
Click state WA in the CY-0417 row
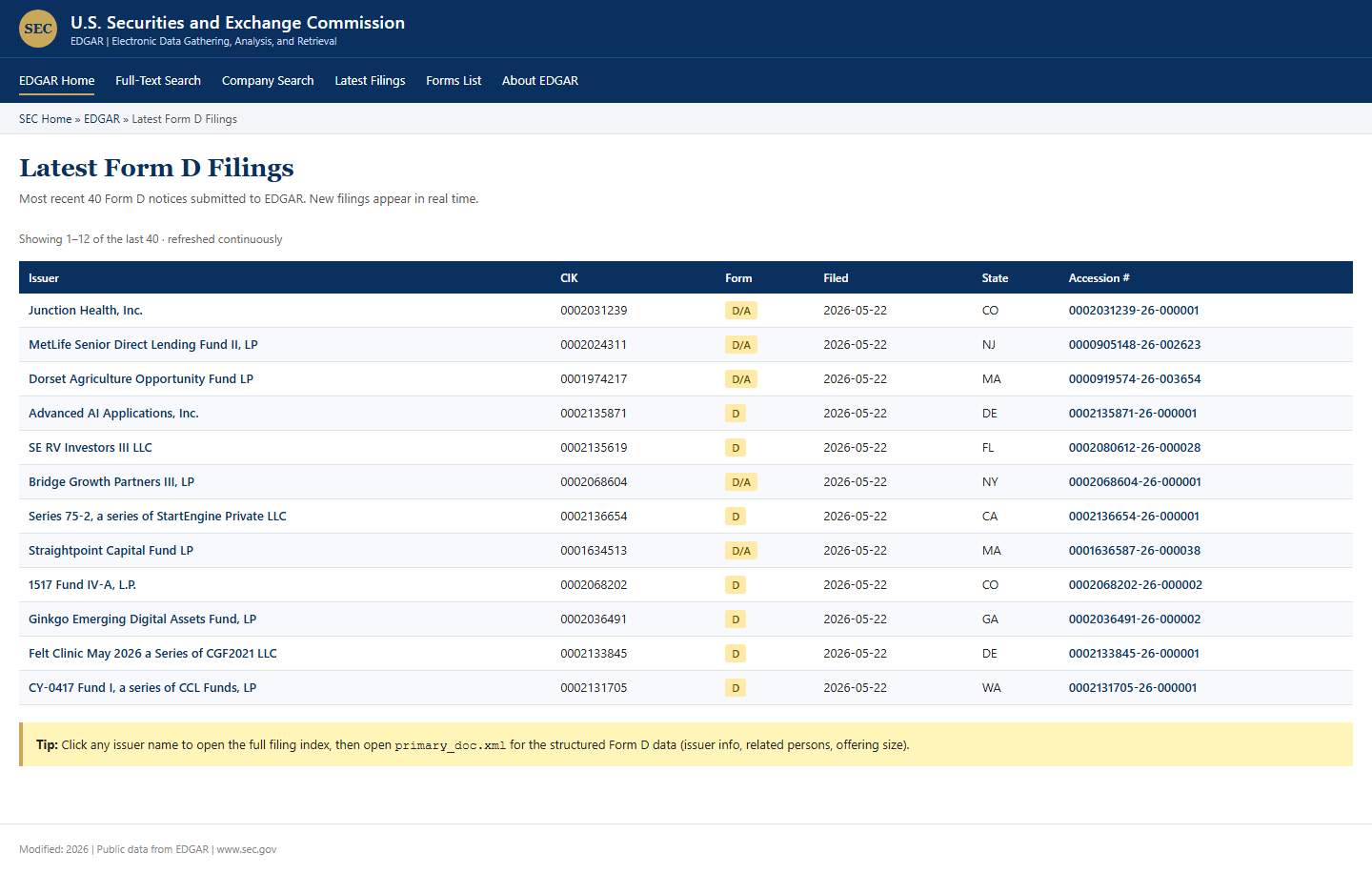[x=992, y=688]
